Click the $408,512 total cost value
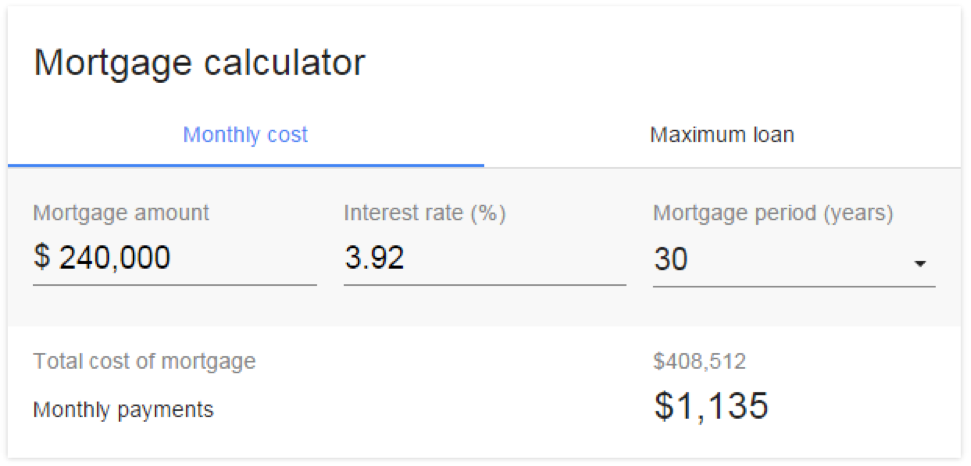Viewport: 971px width, 466px height. (700, 361)
